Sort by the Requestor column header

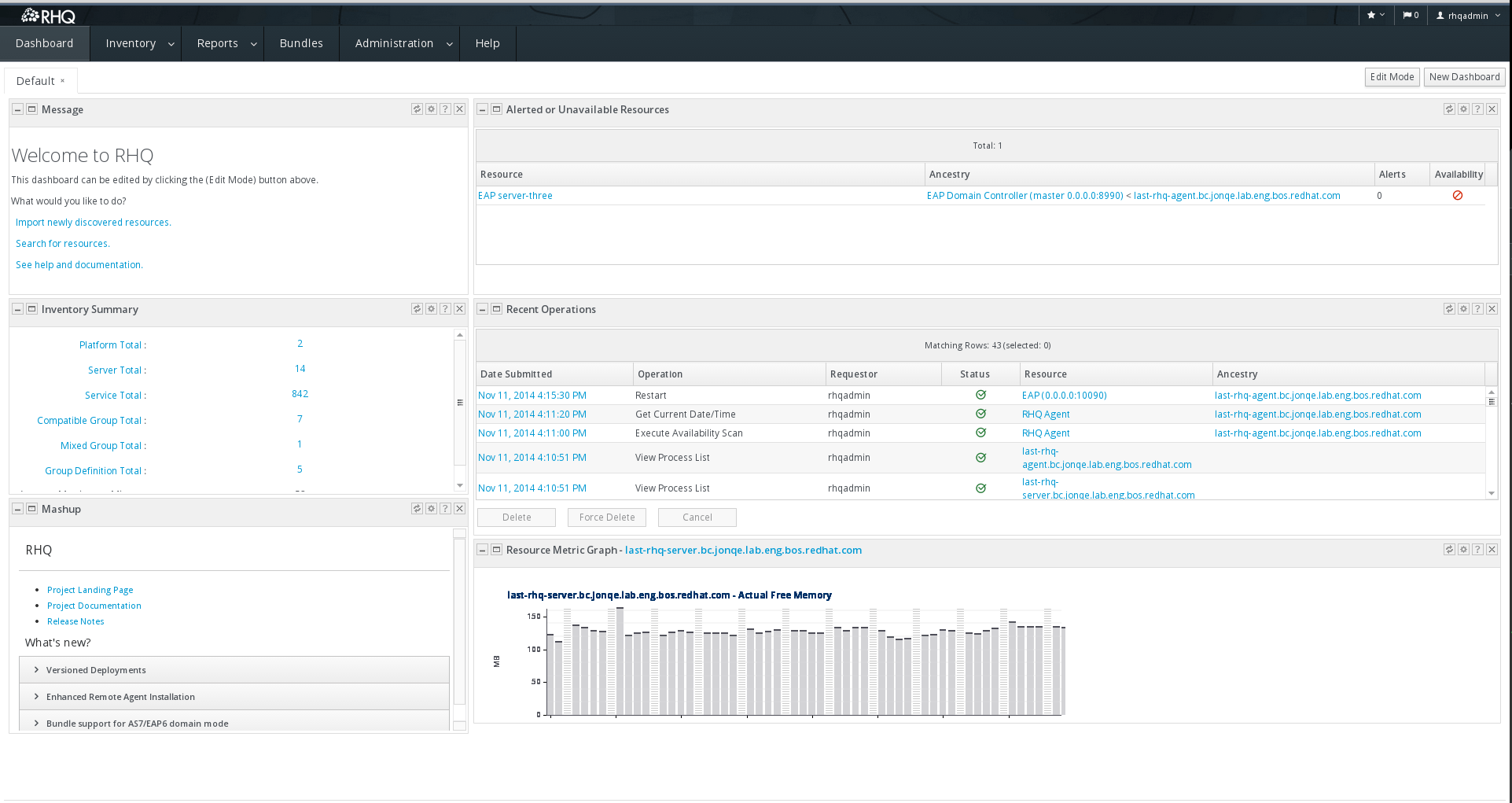point(884,374)
